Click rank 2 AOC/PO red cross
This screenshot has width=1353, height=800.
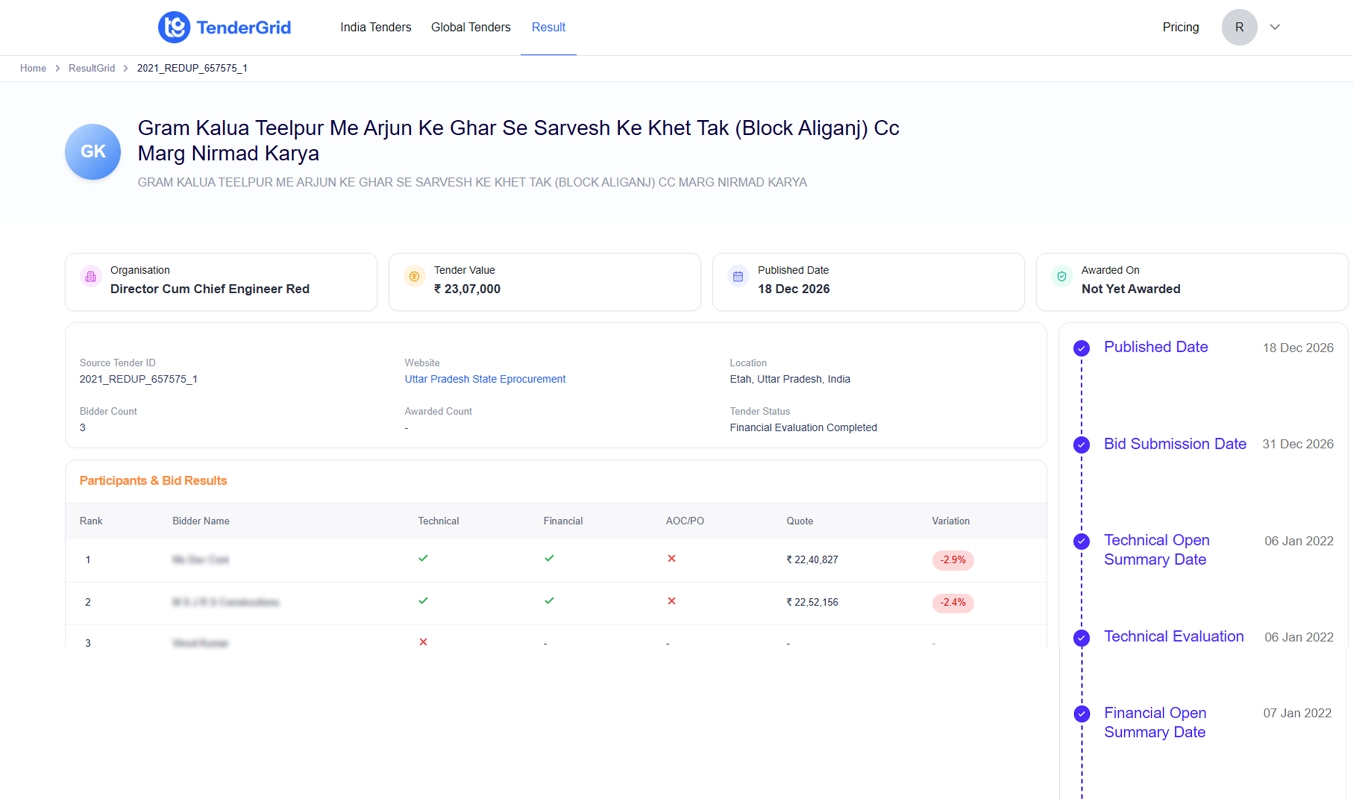(x=671, y=601)
